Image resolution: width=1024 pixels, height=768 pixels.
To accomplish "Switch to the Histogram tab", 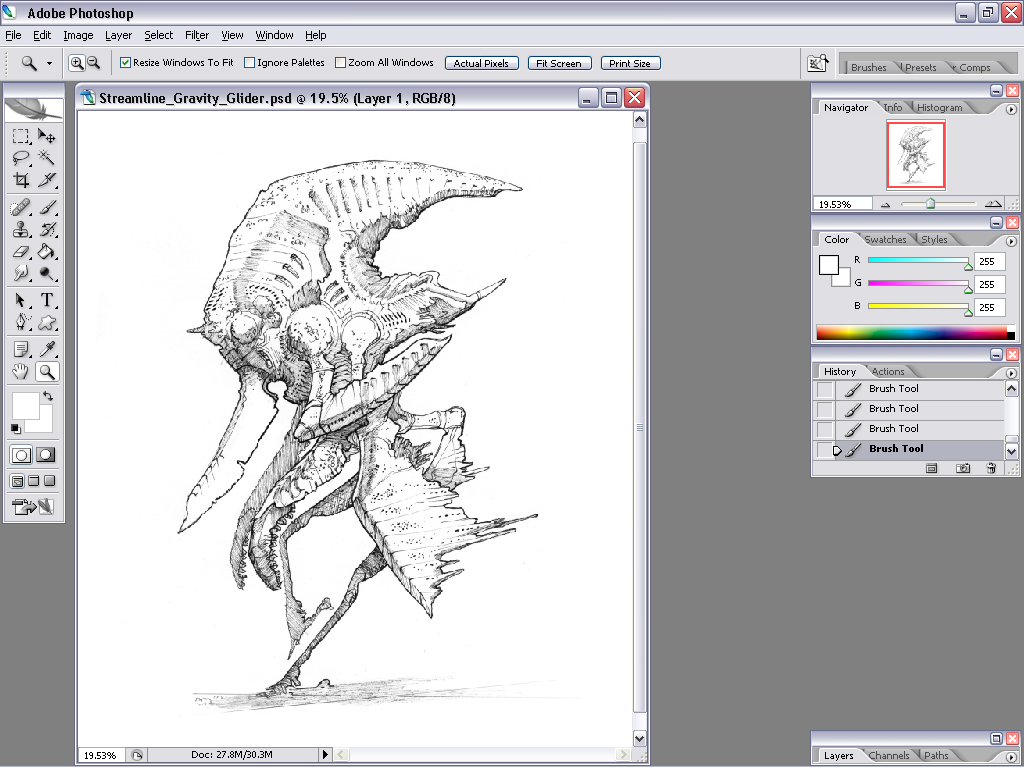I will point(939,108).
